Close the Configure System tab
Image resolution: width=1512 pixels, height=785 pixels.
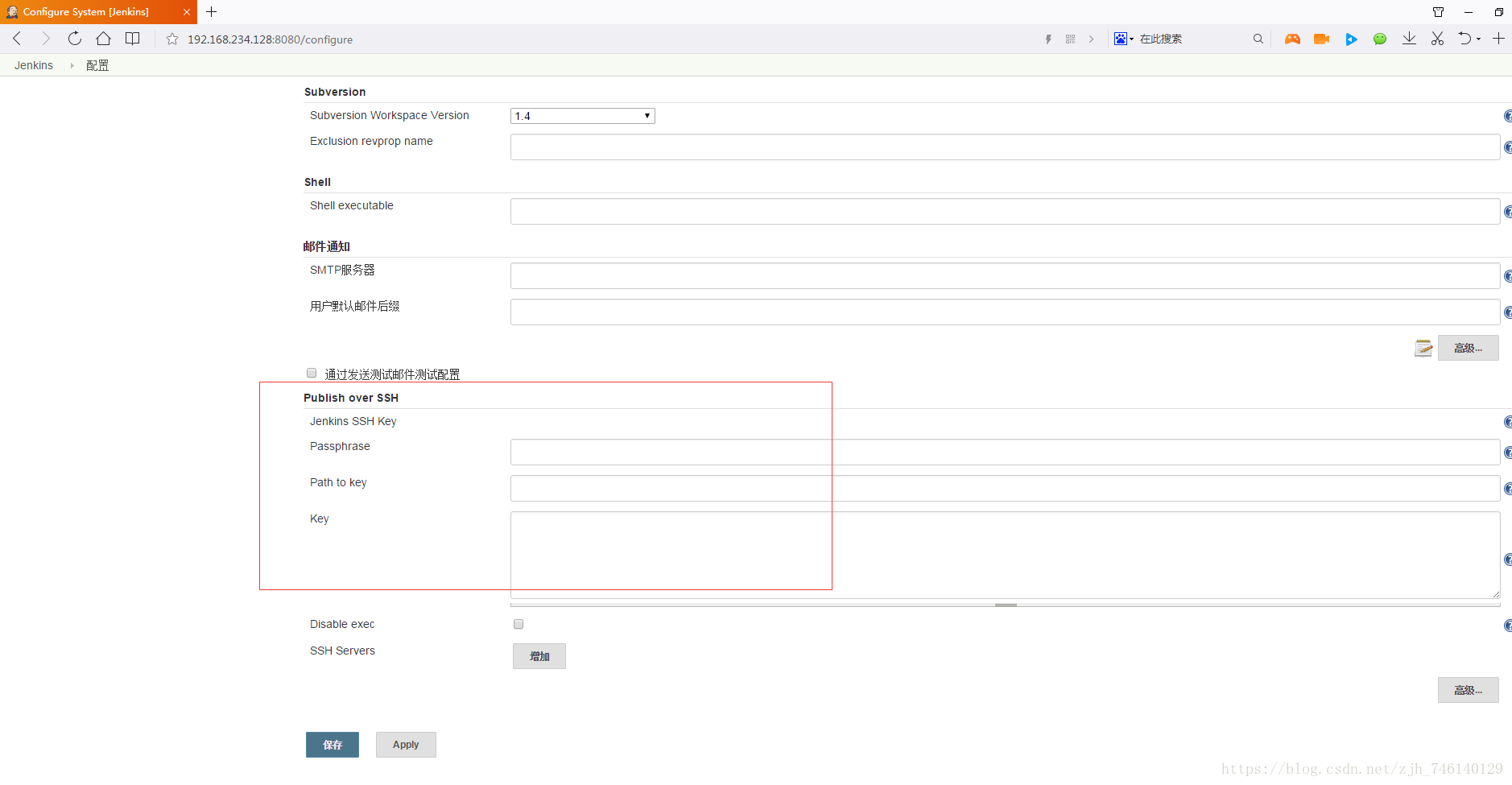click(186, 12)
